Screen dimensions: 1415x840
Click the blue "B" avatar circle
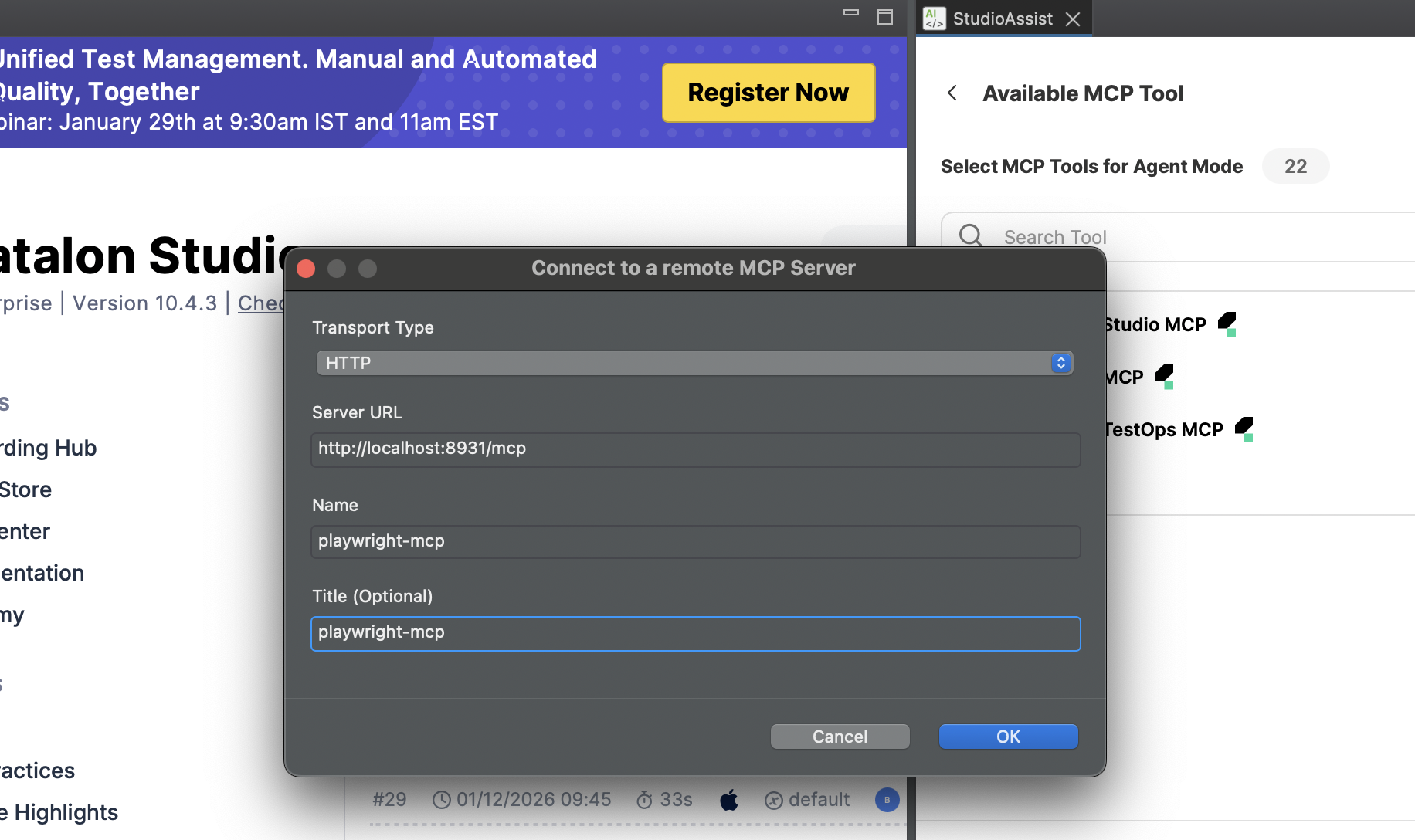click(887, 800)
